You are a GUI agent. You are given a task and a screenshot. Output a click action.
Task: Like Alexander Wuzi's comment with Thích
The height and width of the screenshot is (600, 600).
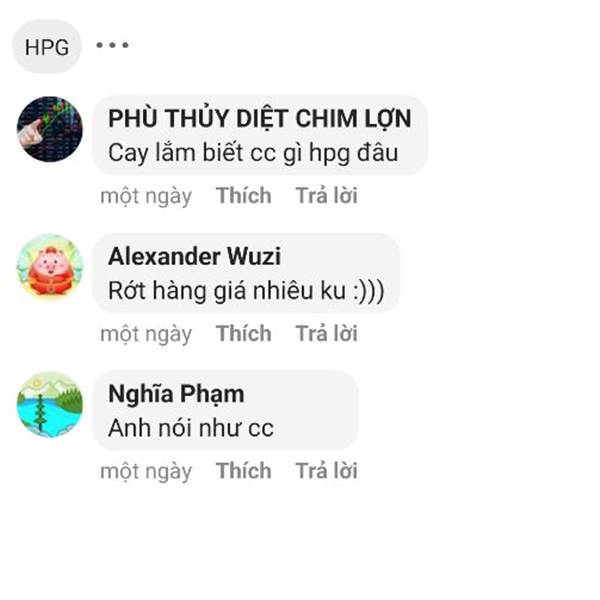point(244,333)
